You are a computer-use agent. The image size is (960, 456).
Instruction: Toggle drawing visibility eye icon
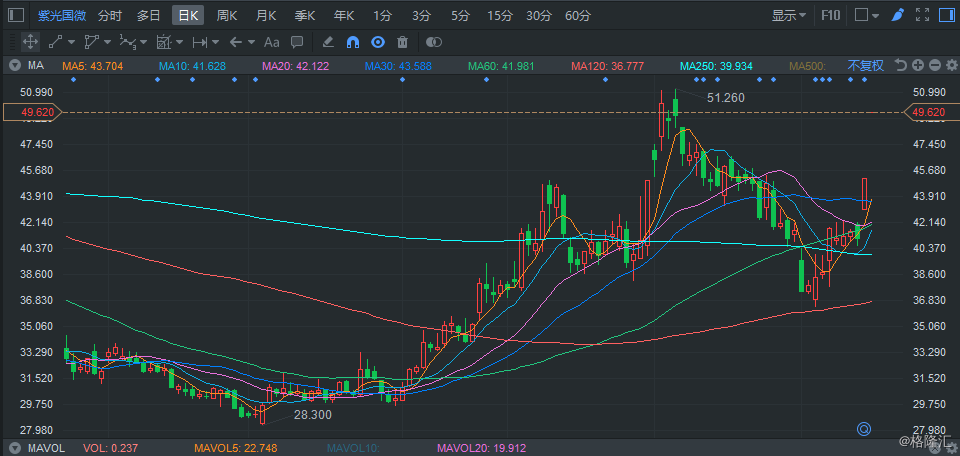(377, 42)
